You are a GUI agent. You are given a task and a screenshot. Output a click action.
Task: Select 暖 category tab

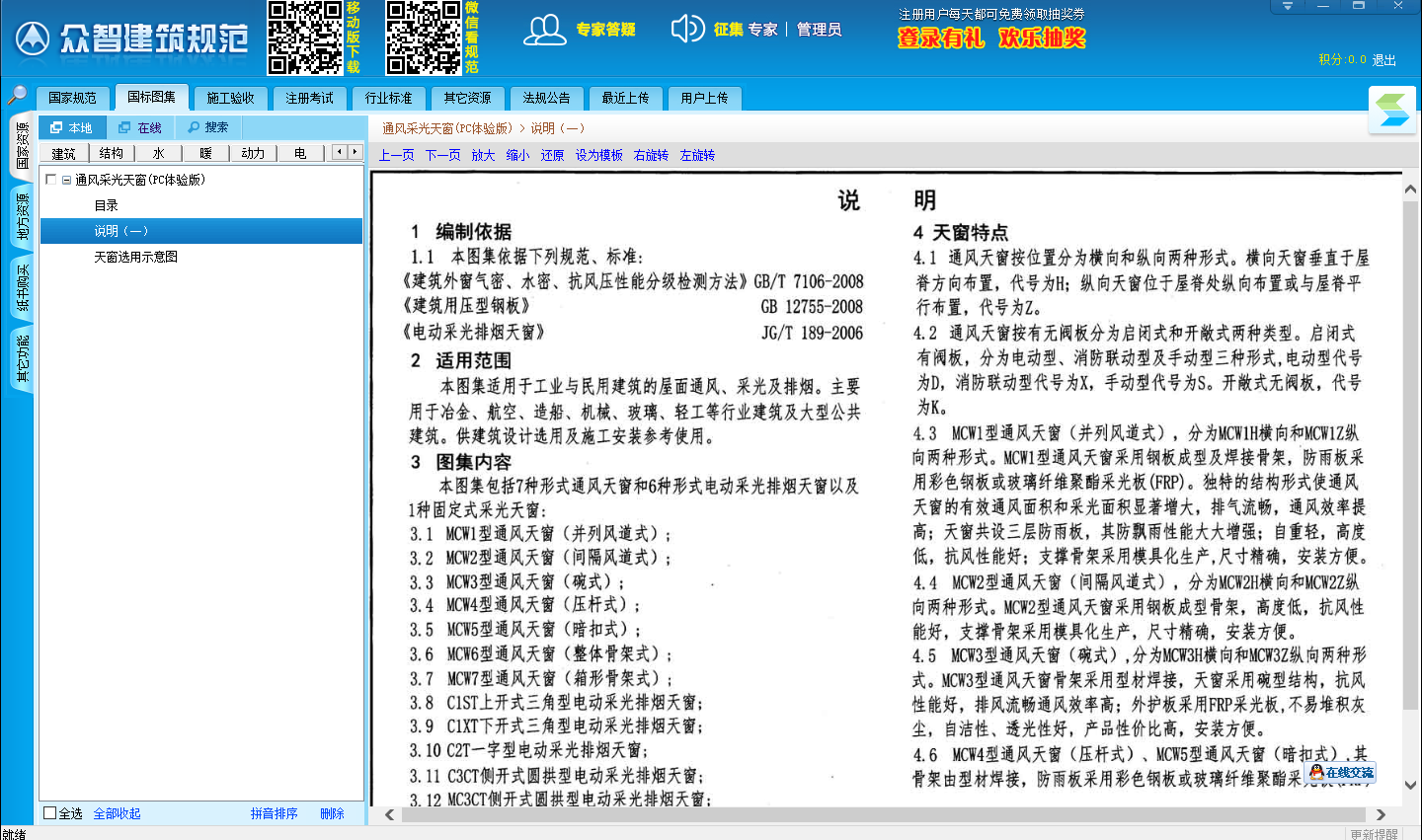[x=205, y=153]
